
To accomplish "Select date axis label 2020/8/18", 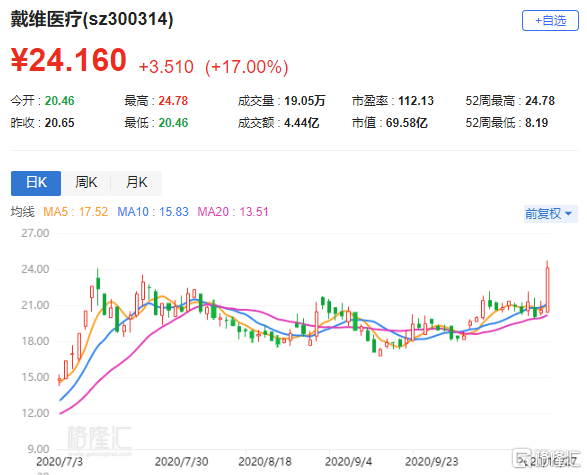I will (265, 462).
